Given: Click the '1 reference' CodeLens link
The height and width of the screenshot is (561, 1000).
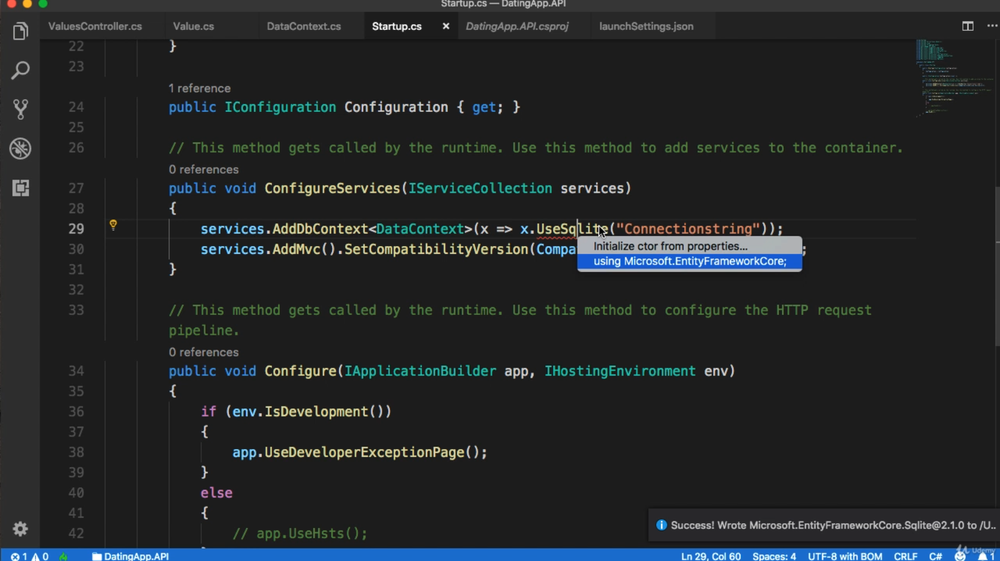Looking at the screenshot, I should (x=200, y=88).
